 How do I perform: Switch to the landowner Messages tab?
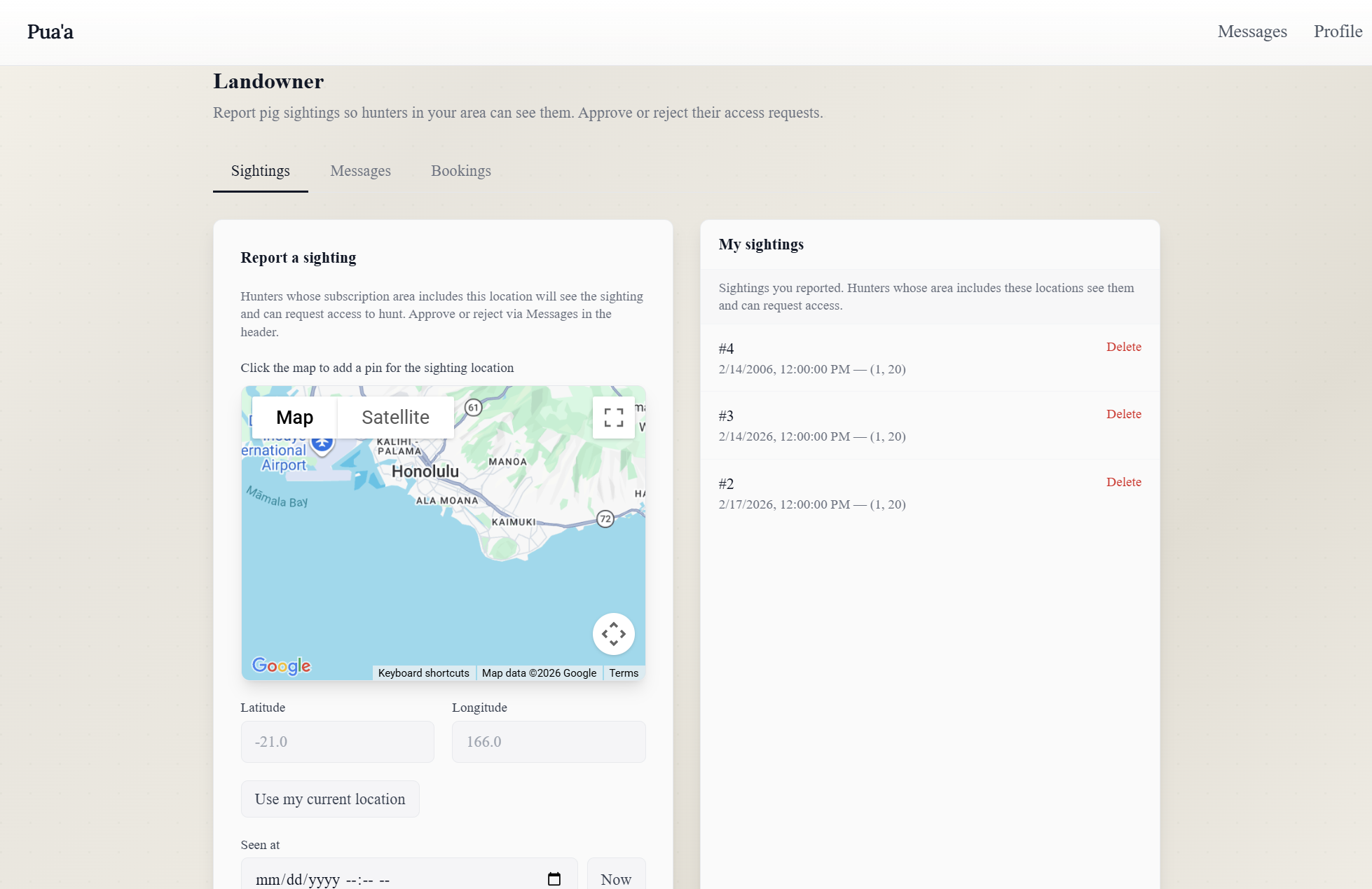tap(360, 171)
